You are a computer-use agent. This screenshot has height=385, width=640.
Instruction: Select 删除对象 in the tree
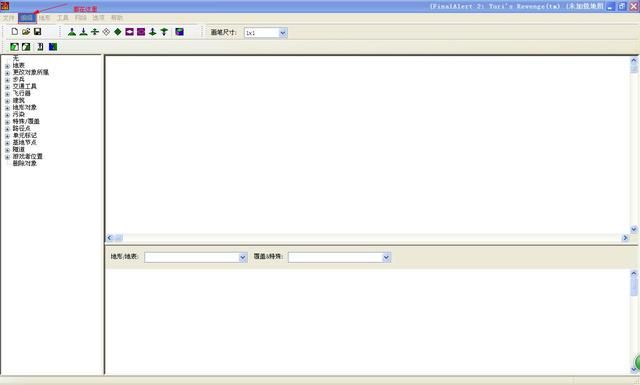[24, 163]
